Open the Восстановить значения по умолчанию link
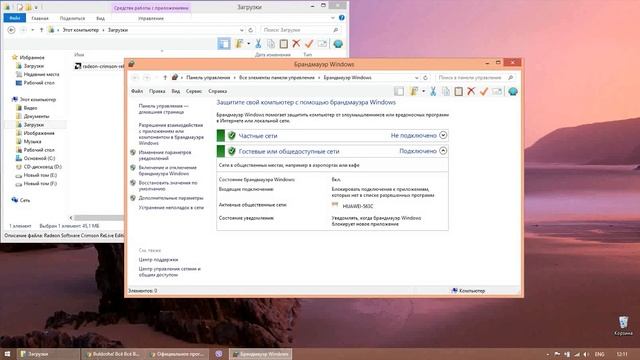This screenshot has width=640, height=360. (x=168, y=186)
